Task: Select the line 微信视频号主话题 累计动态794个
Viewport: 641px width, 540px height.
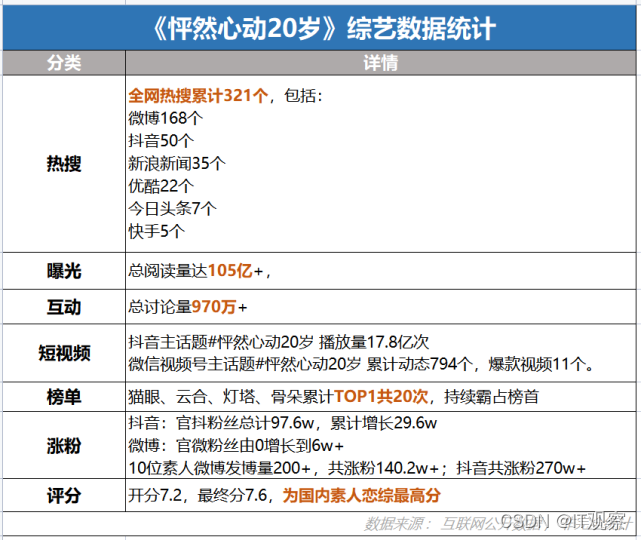Action: tap(361, 364)
